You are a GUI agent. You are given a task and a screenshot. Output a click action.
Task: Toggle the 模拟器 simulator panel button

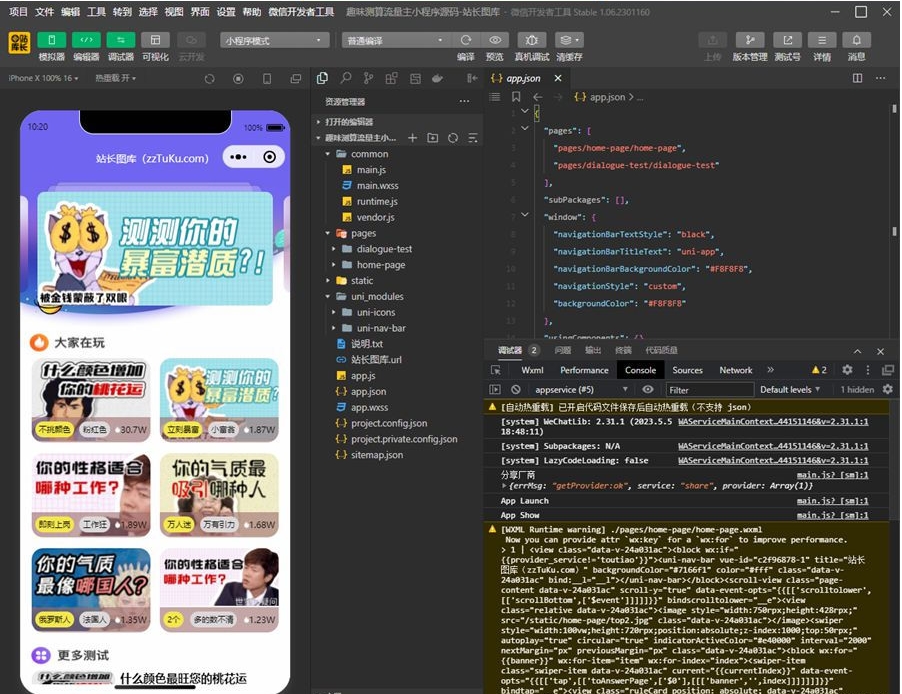[x=51, y=40]
